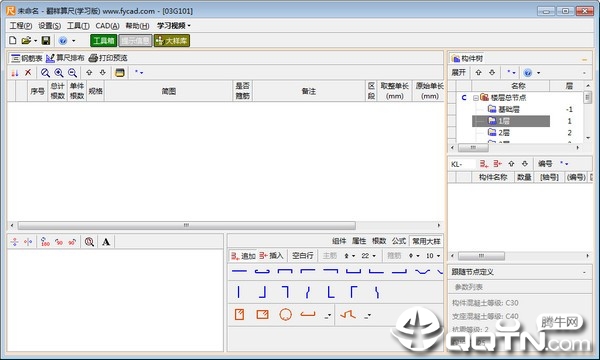The image size is (600, 360).
Task: Zoom out on rebar table
Action: pos(72,72)
